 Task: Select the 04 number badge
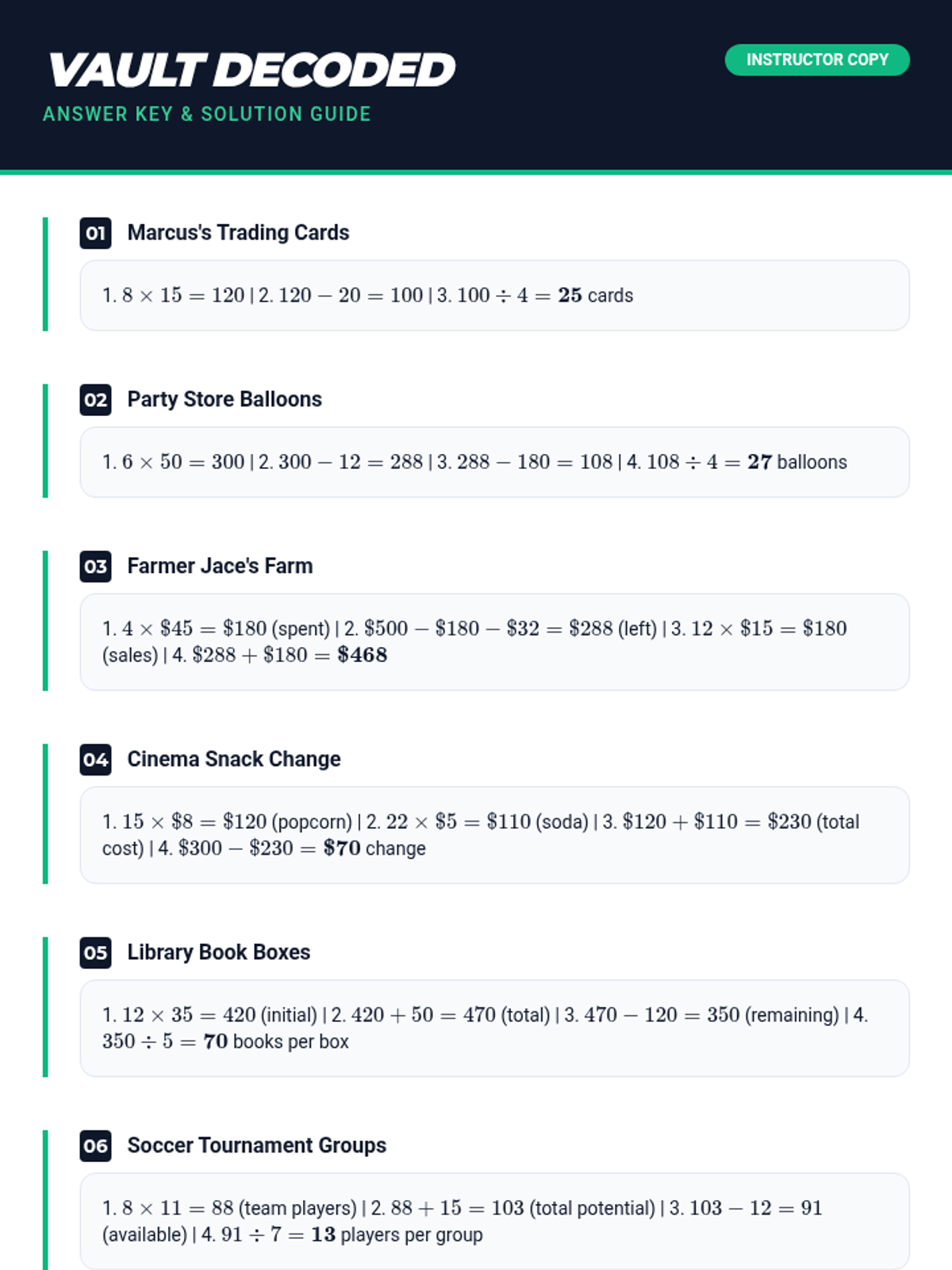[x=95, y=760]
